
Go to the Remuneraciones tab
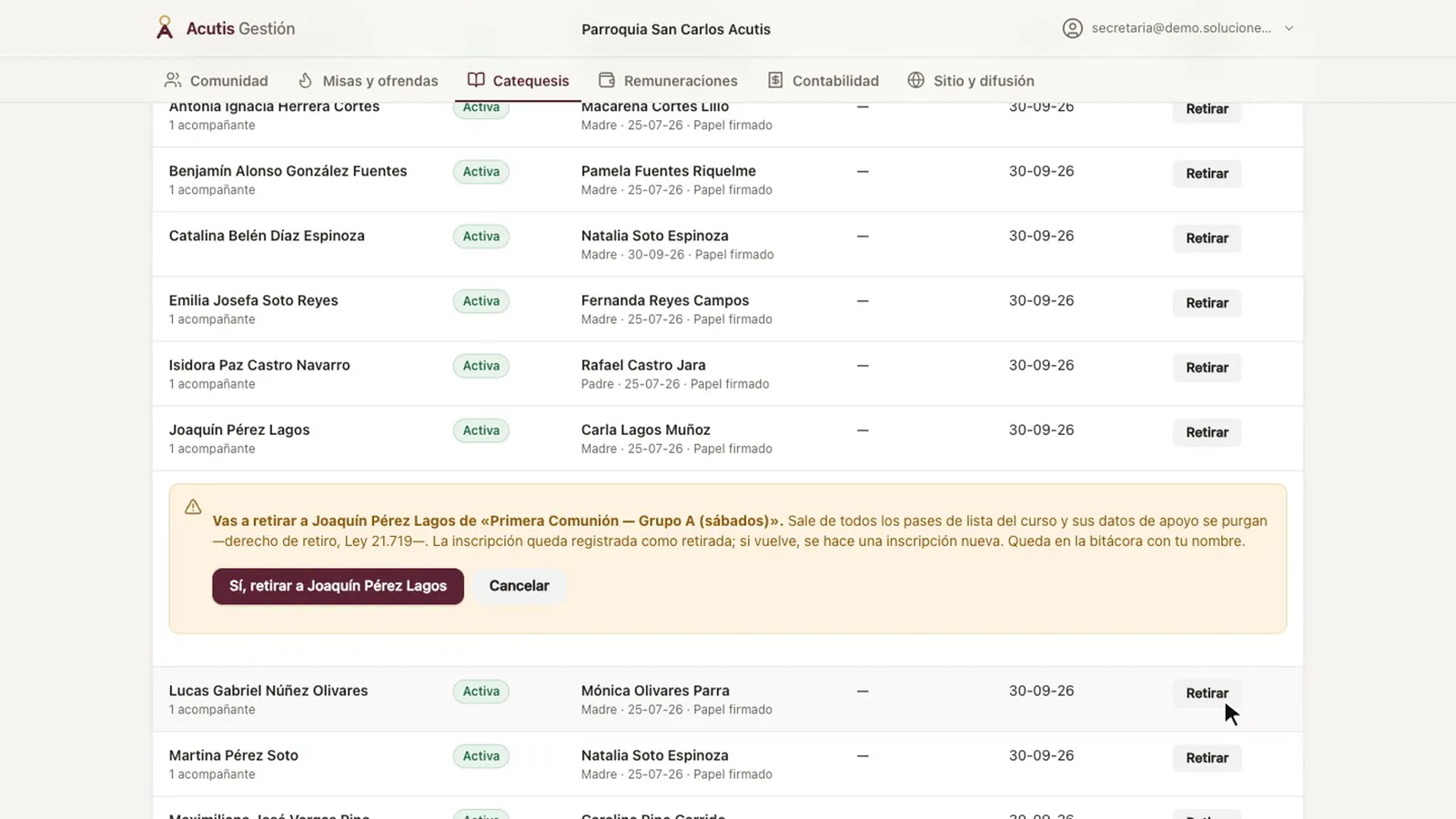click(669, 80)
